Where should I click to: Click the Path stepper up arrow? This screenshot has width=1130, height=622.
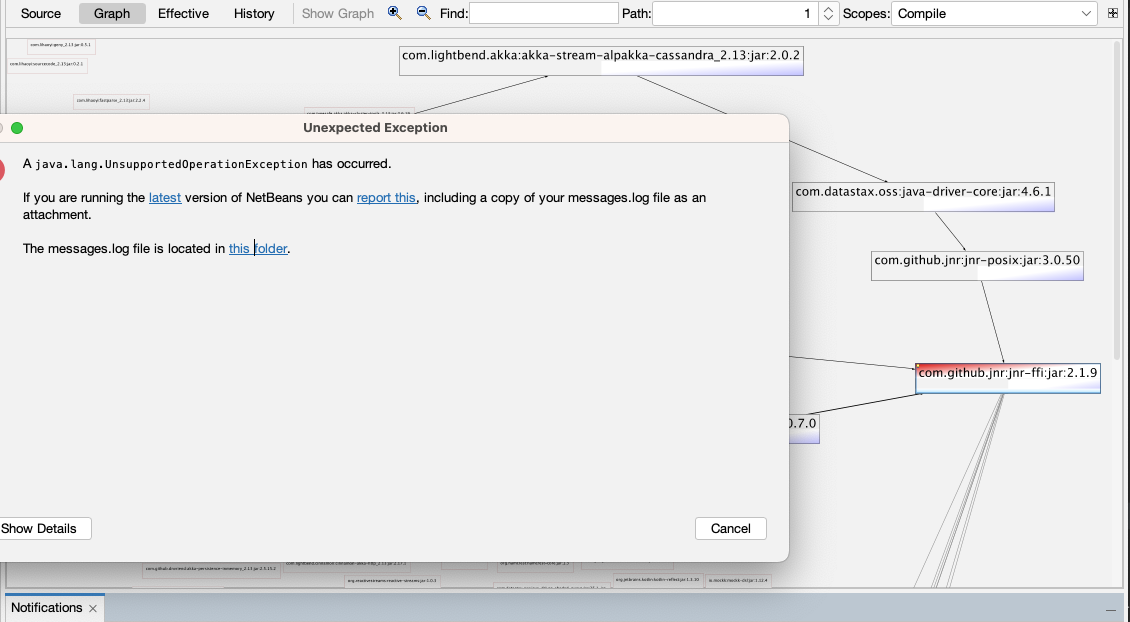coord(828,9)
